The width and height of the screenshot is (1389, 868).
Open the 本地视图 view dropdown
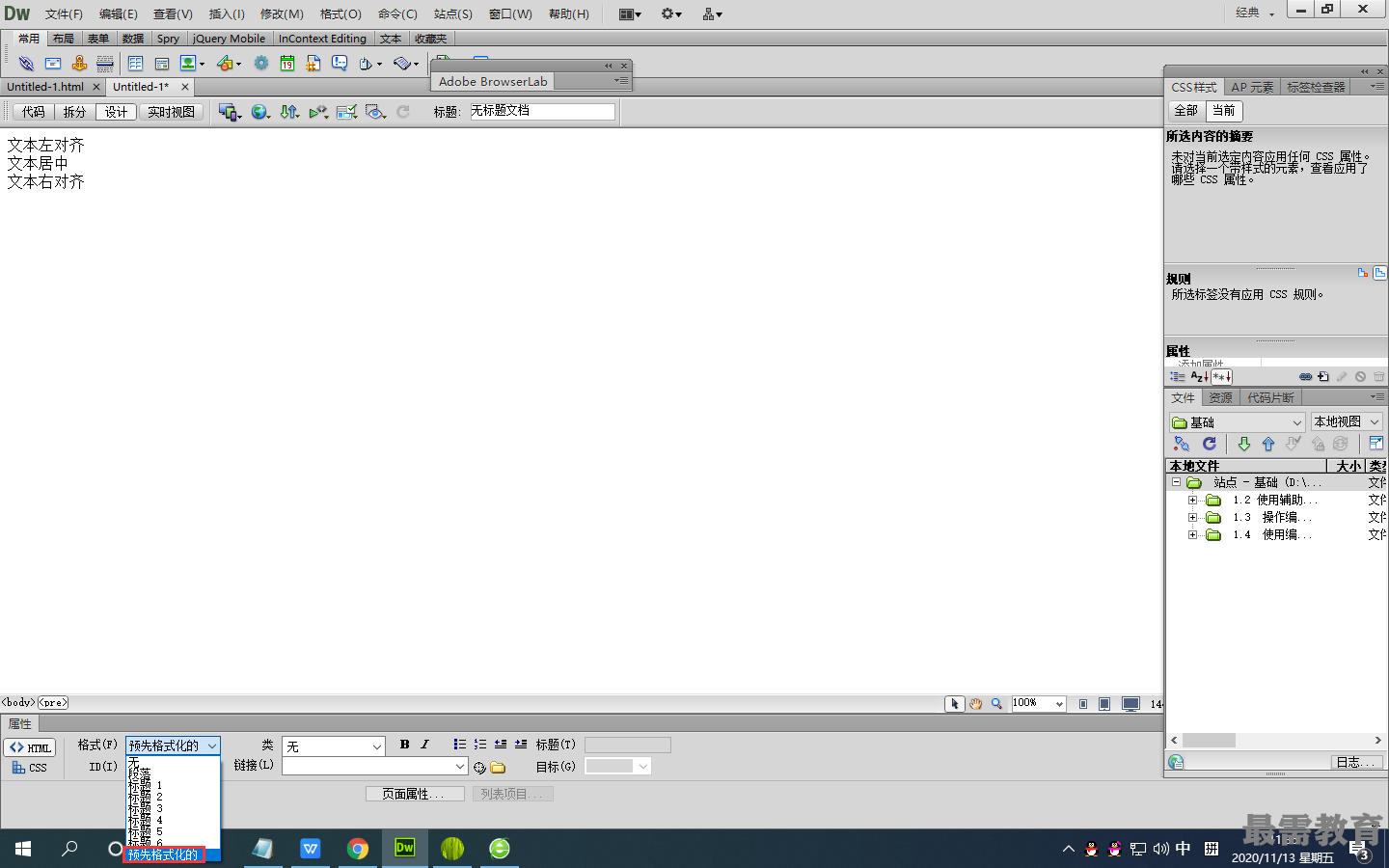click(x=1347, y=422)
